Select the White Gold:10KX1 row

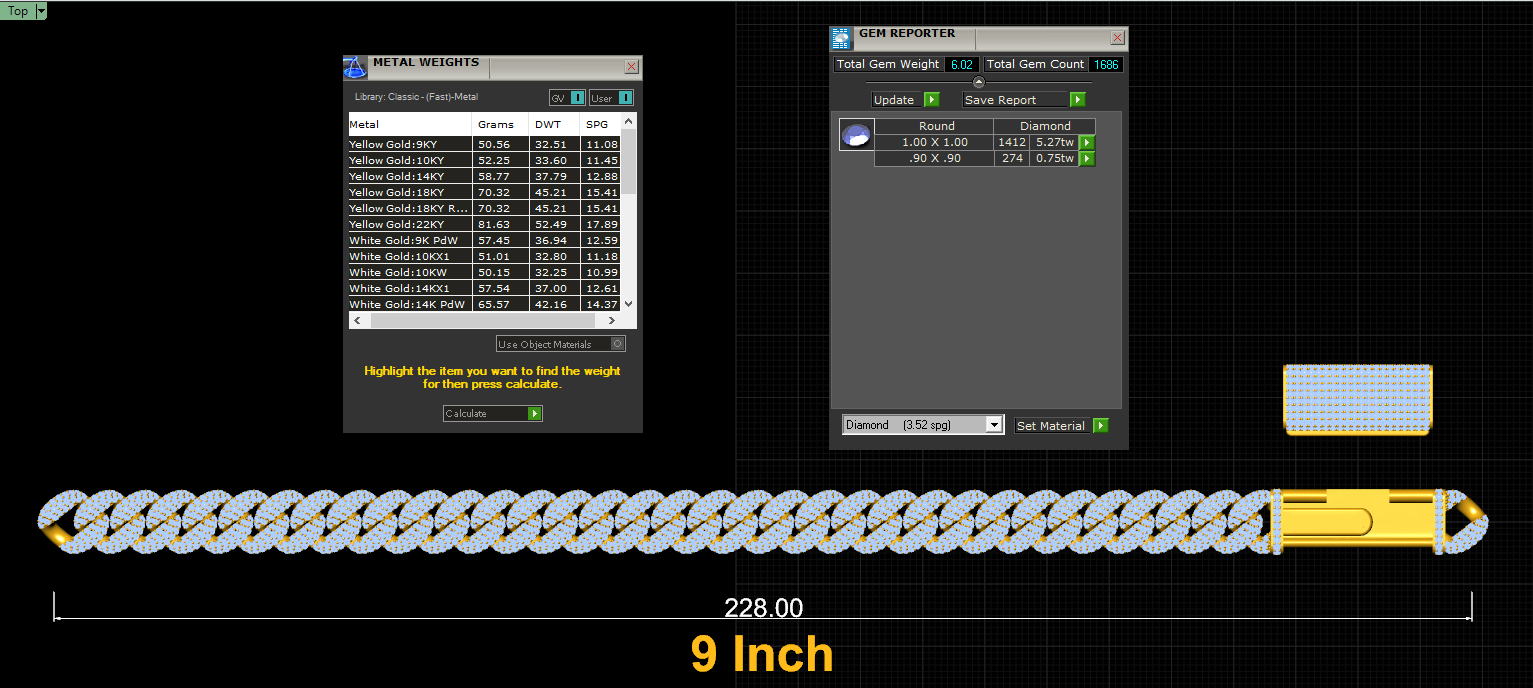[484, 256]
